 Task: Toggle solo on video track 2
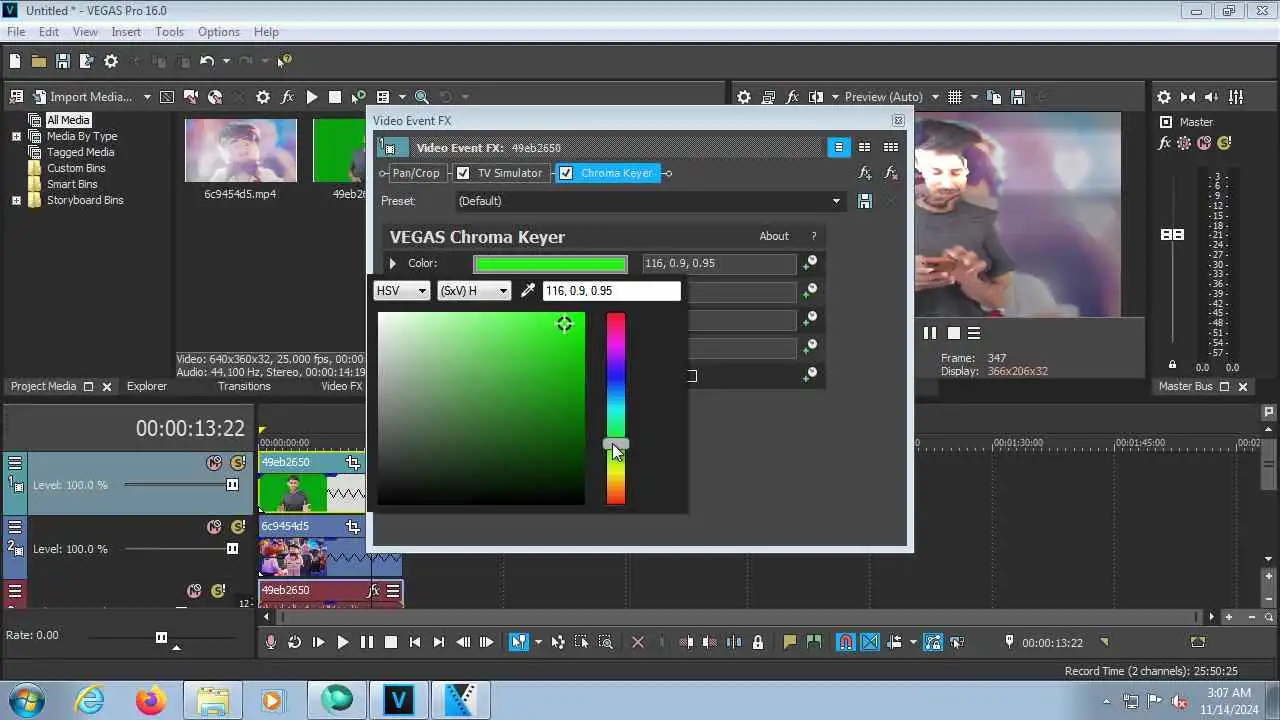click(237, 527)
